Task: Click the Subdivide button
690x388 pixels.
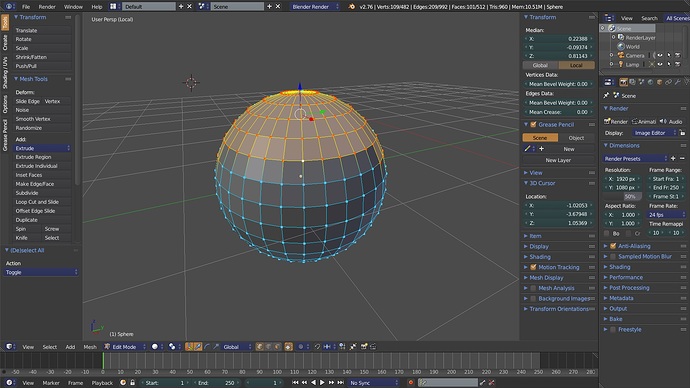Action: pos(42,193)
